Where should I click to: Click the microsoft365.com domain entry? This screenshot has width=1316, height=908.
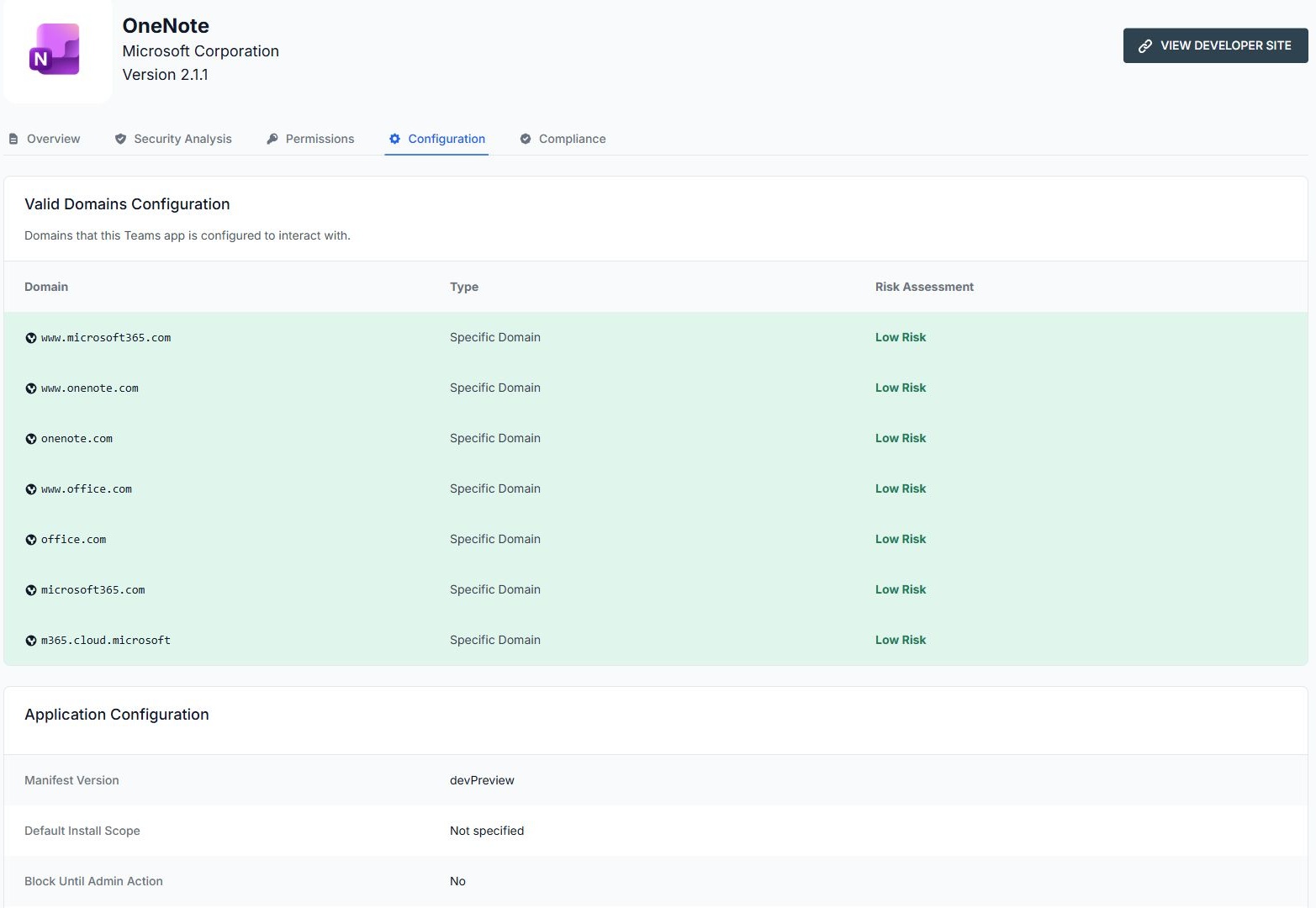coord(93,590)
